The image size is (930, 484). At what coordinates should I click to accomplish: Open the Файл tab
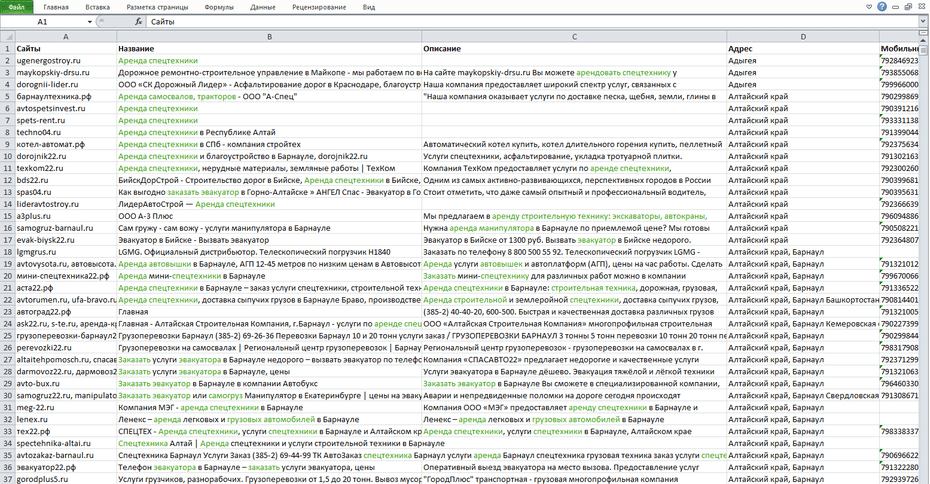click(x=17, y=6)
